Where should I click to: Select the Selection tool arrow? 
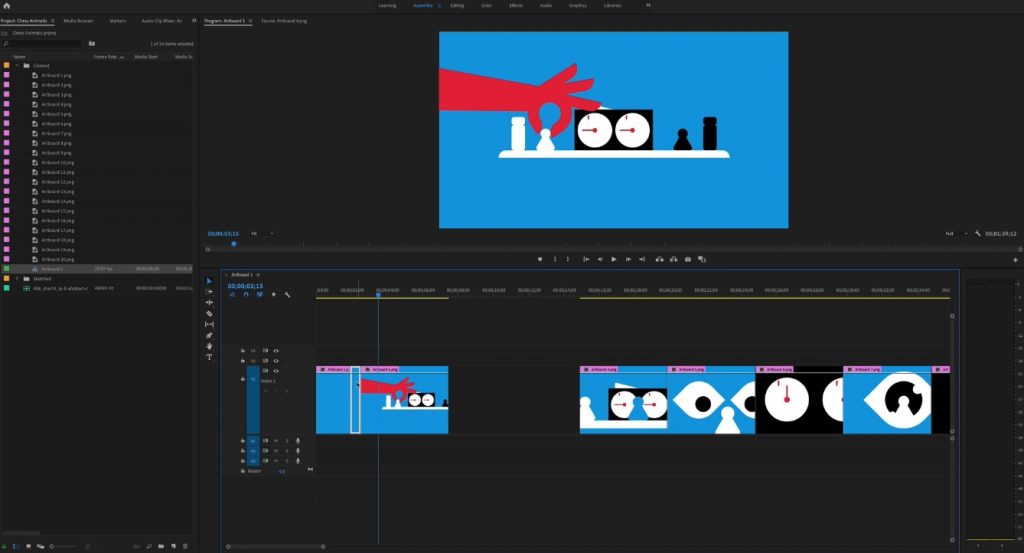(x=209, y=281)
